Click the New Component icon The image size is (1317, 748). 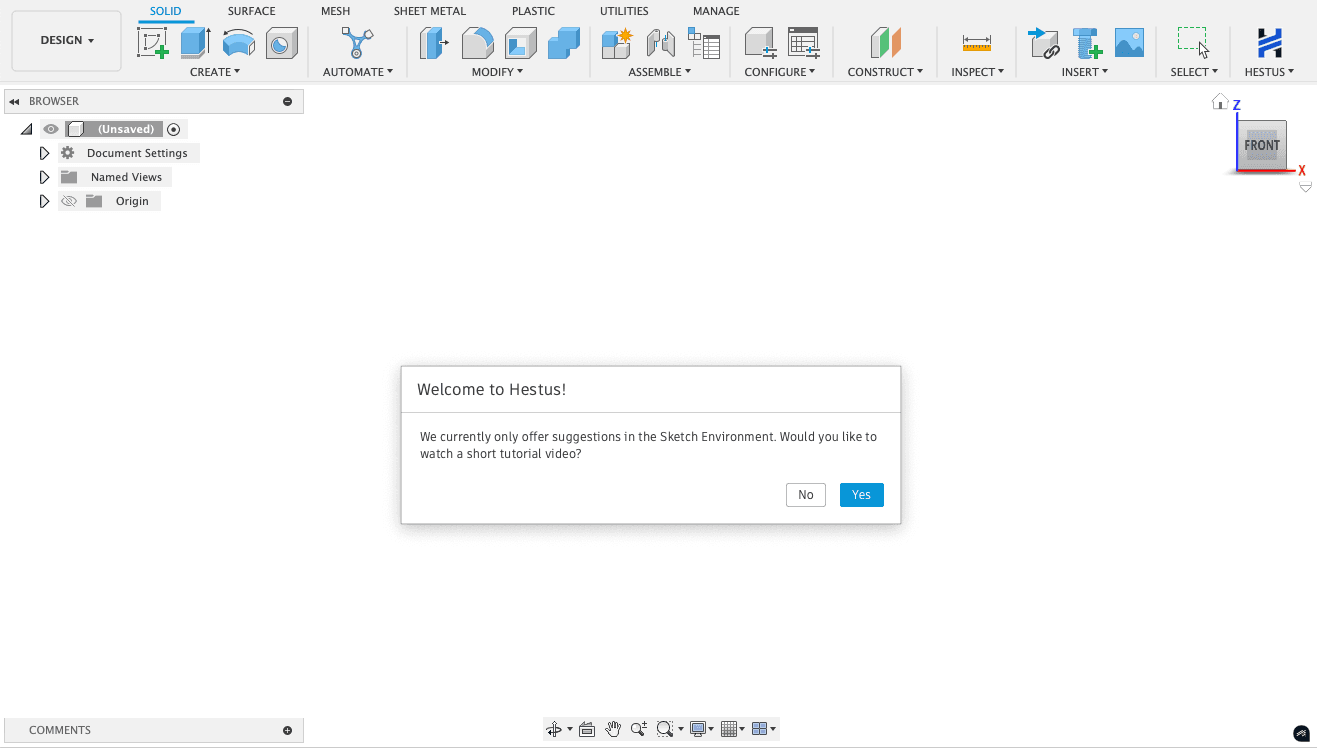pos(617,43)
